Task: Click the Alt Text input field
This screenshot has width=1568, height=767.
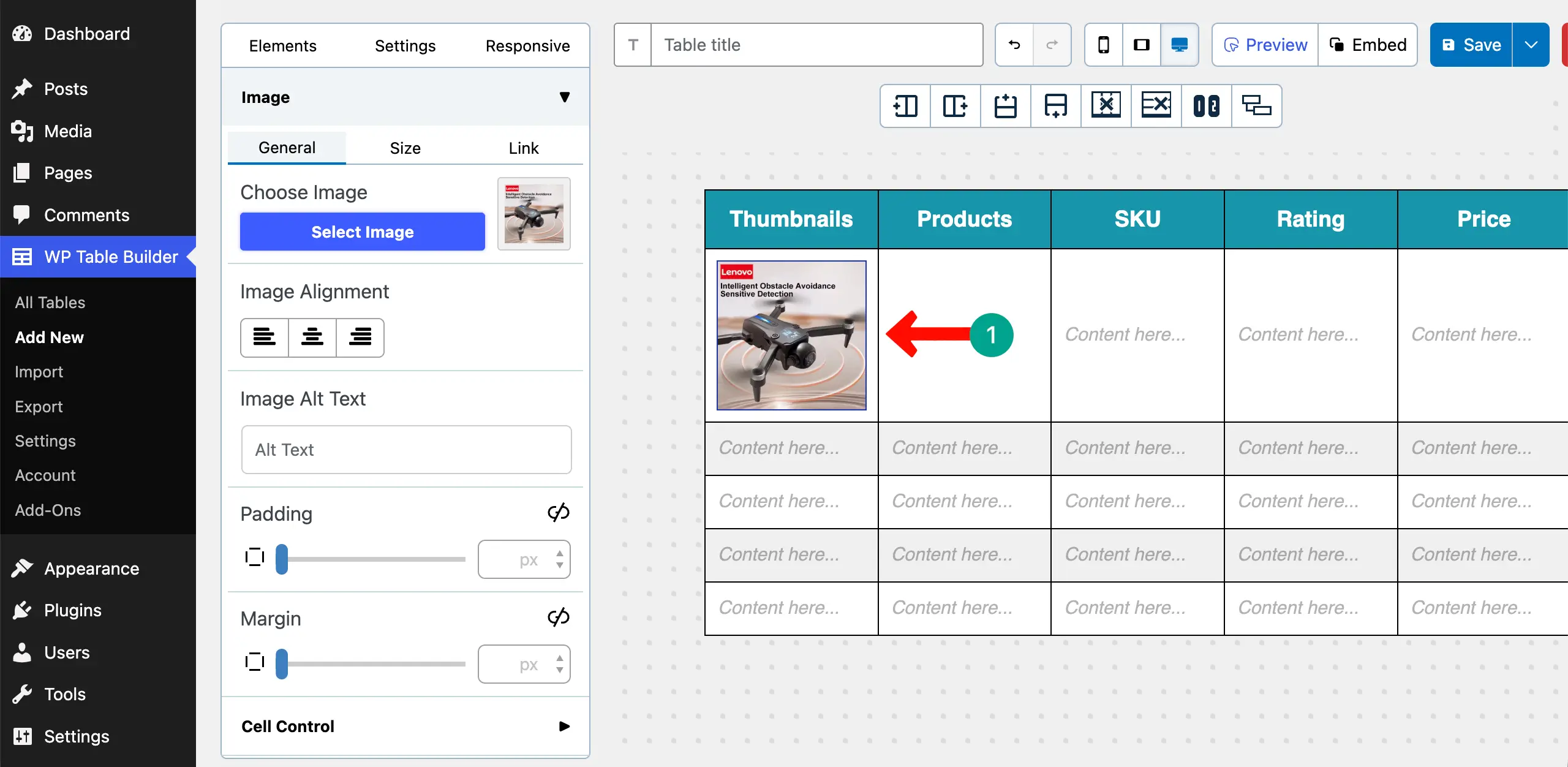Action: tap(406, 449)
